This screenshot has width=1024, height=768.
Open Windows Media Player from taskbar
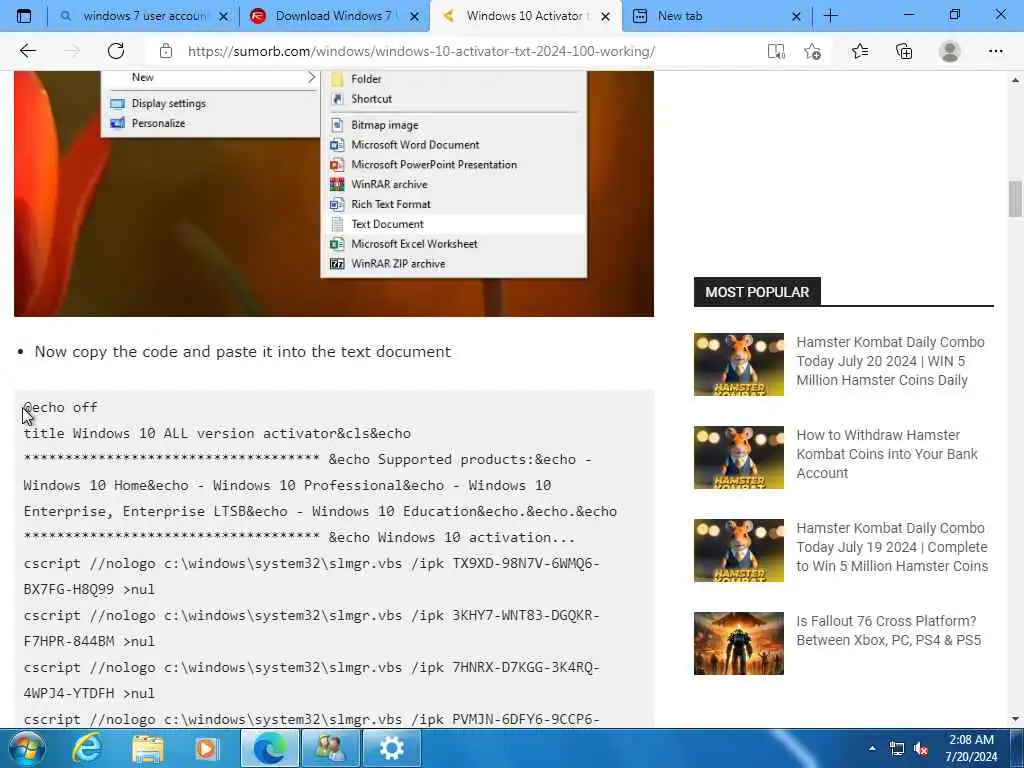[x=208, y=748]
